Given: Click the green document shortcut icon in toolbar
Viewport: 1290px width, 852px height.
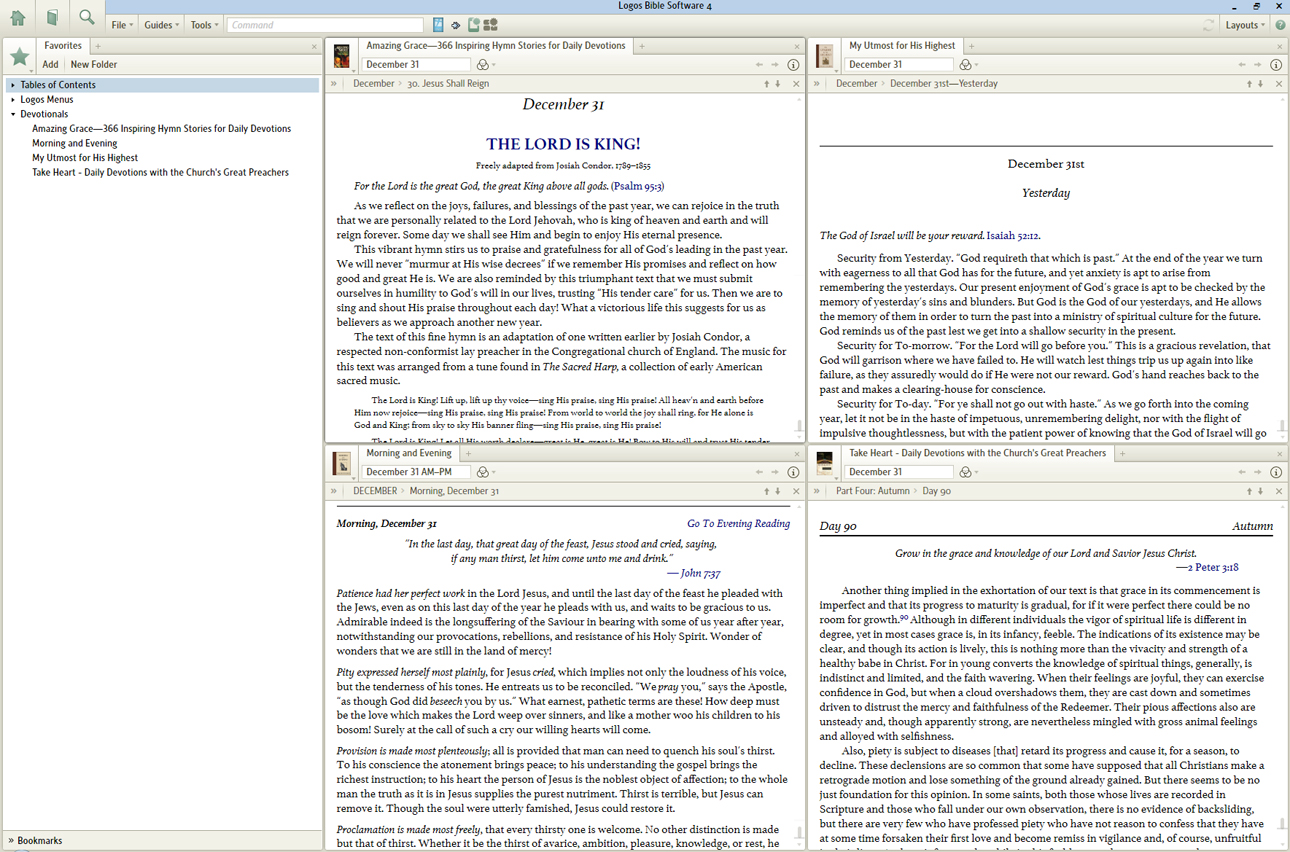Looking at the screenshot, I should pyautogui.click(x=474, y=25).
